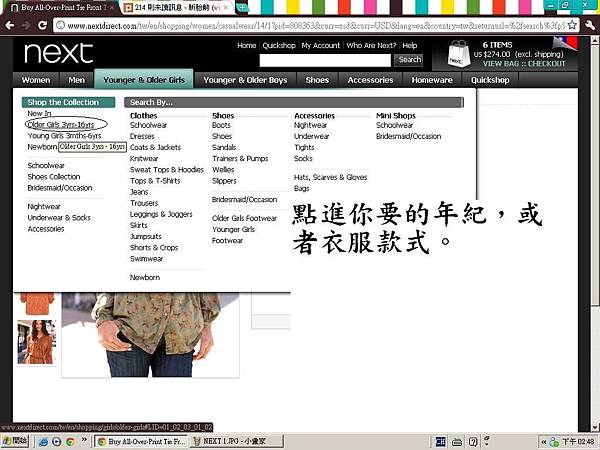Open the Men navigation menu
The height and width of the screenshot is (450, 600).
coord(77,80)
